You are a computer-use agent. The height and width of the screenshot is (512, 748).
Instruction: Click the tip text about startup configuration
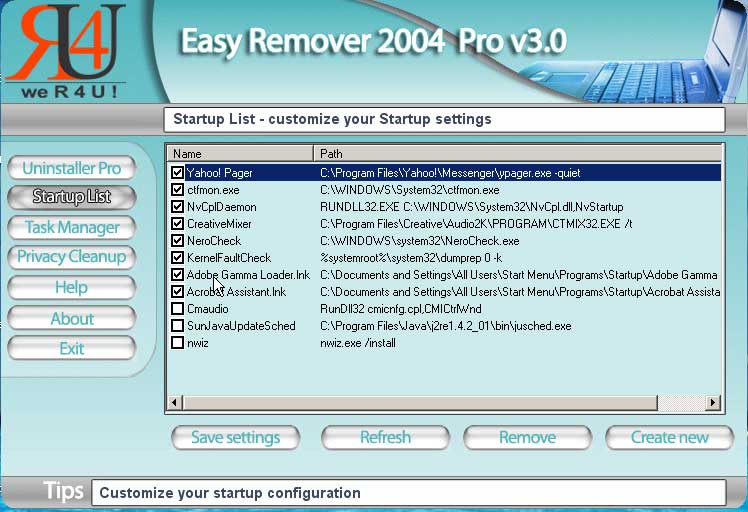(x=230, y=493)
